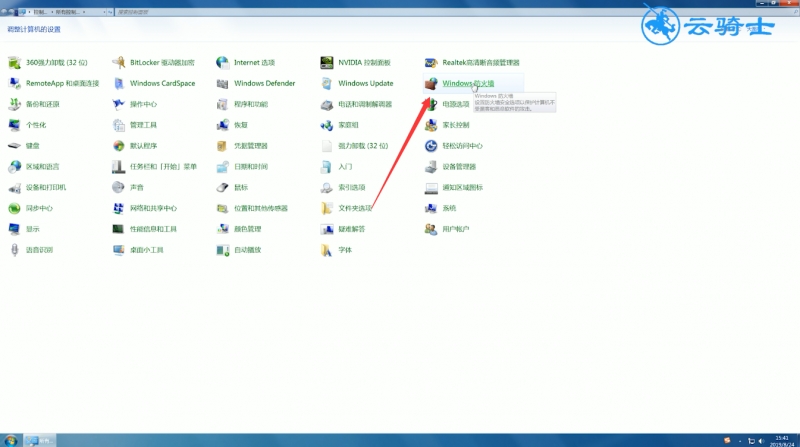The image size is (800, 447).
Task: Open NVIDIA 控制面板 icon
Action: pos(327,62)
